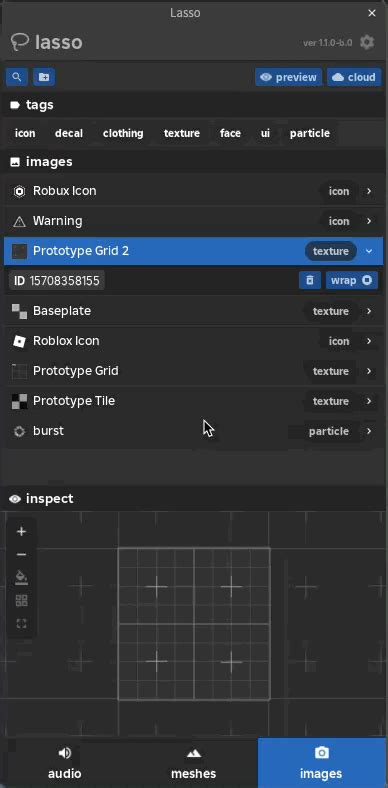Click the Baseplate row's texture tag
This screenshot has height=788, width=388.
point(331,311)
